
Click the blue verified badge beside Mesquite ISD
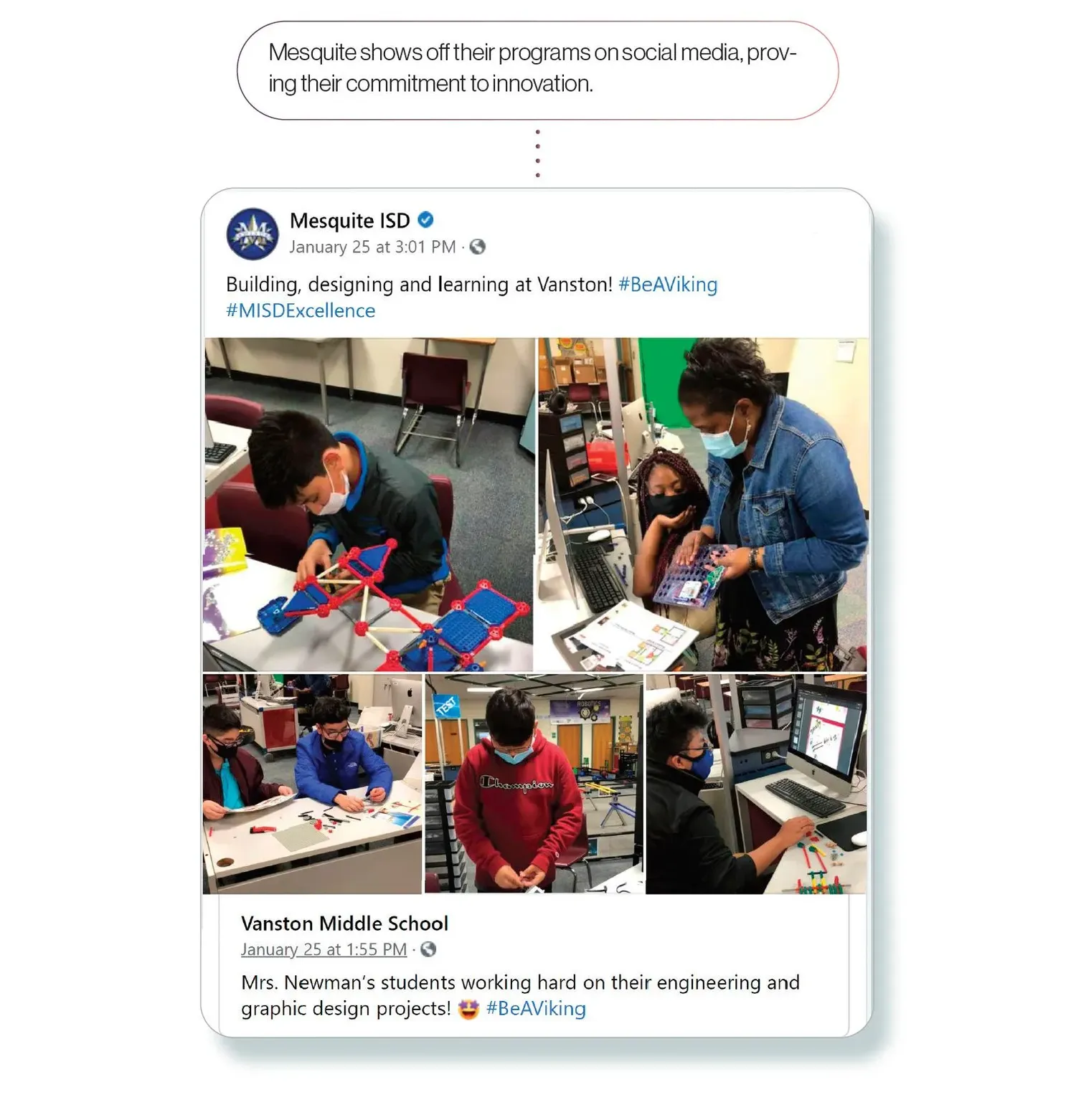(x=425, y=220)
